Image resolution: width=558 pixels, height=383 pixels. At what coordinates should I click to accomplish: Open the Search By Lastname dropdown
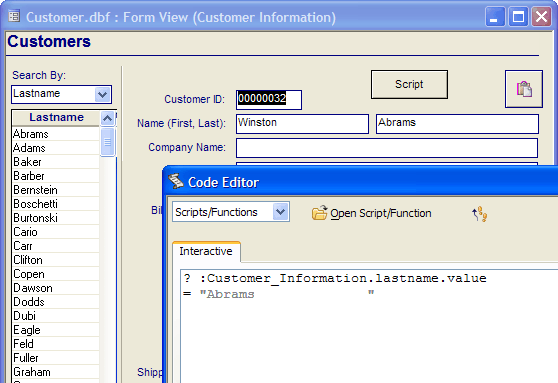[102, 94]
